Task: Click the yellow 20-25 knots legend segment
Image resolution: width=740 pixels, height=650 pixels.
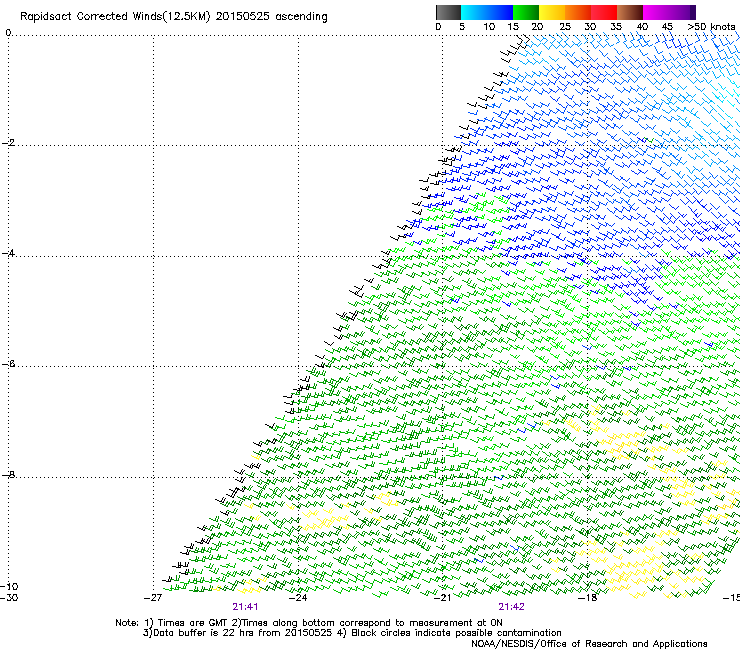Action: coord(552,12)
